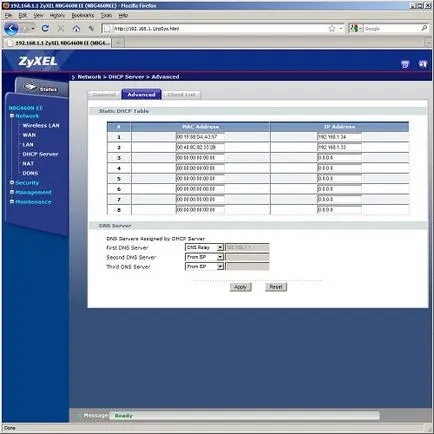Bookmark the page with the star icon
The width and height of the screenshot is (434, 434).
pos(332,29)
